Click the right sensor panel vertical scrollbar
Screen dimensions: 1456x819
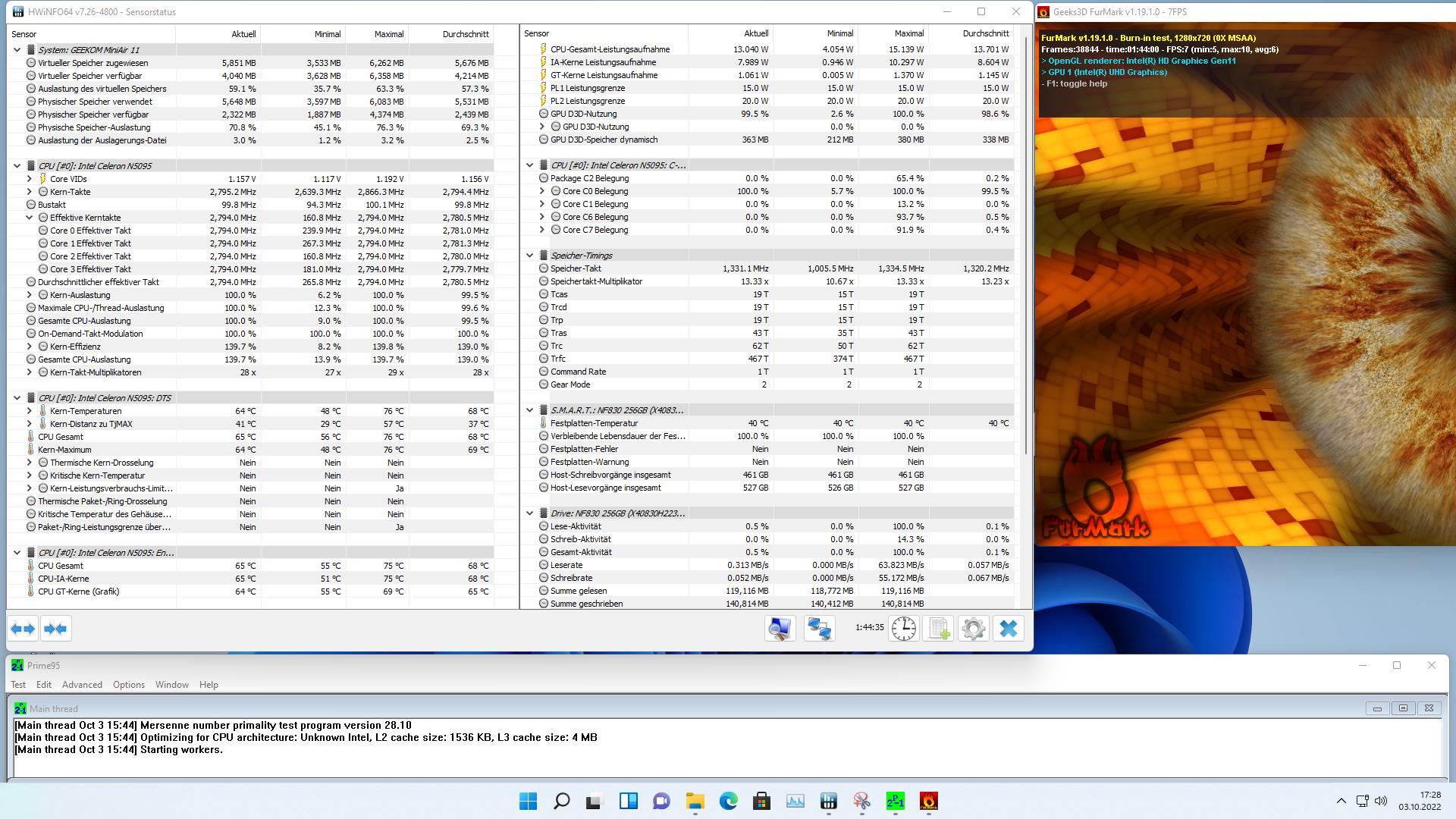click(x=1027, y=243)
